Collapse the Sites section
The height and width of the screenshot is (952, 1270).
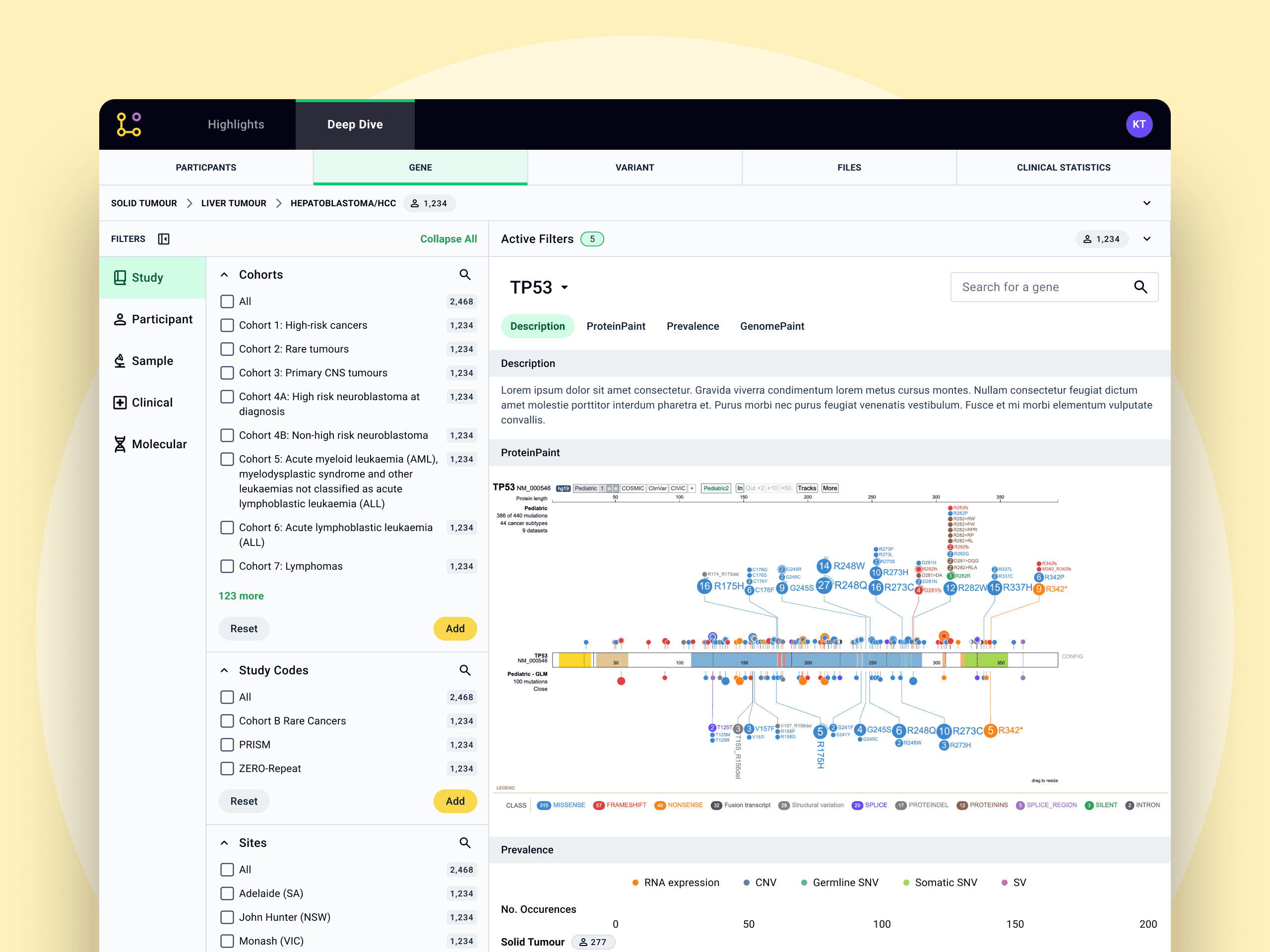(225, 843)
